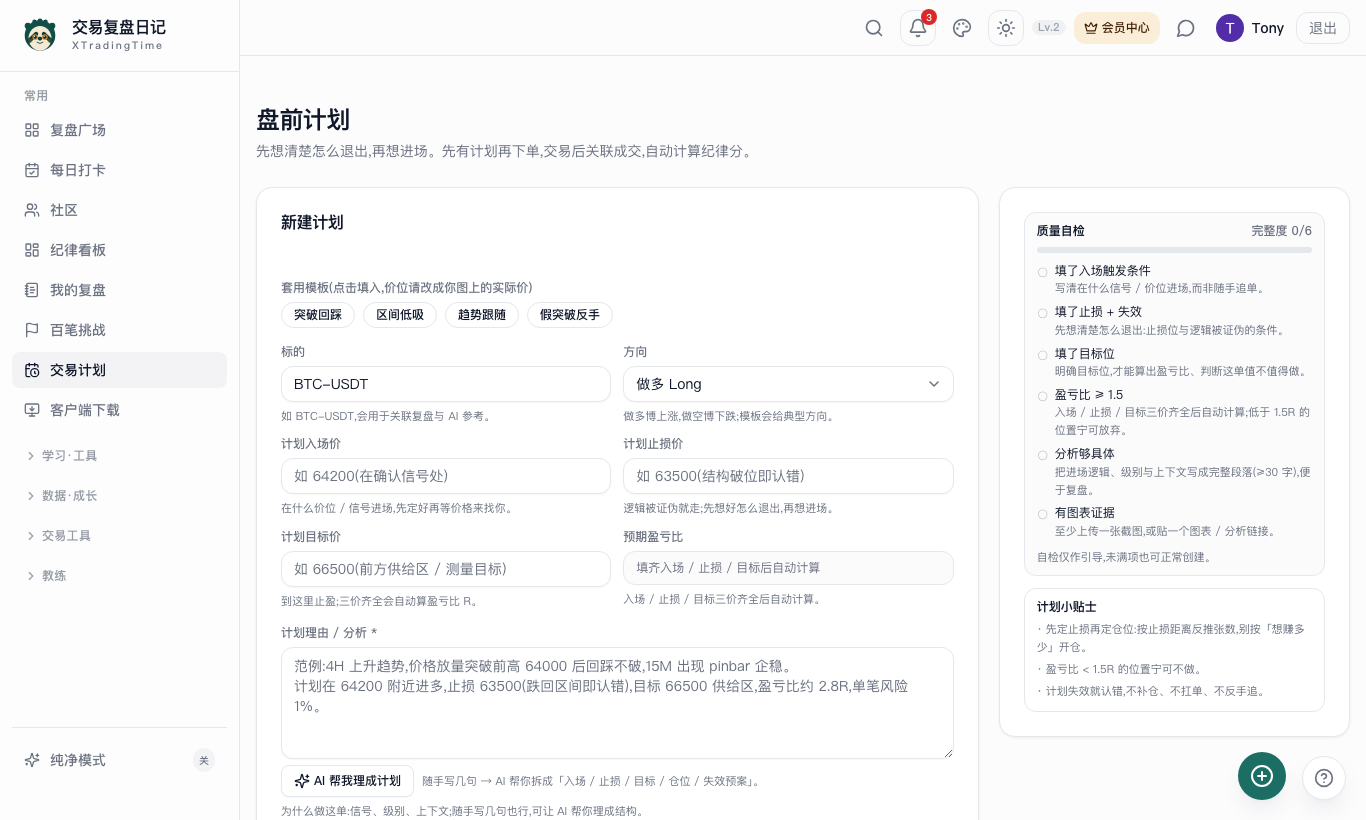Open 复盘广场 in the sidebar
The width and height of the screenshot is (1366, 820).
pos(119,130)
